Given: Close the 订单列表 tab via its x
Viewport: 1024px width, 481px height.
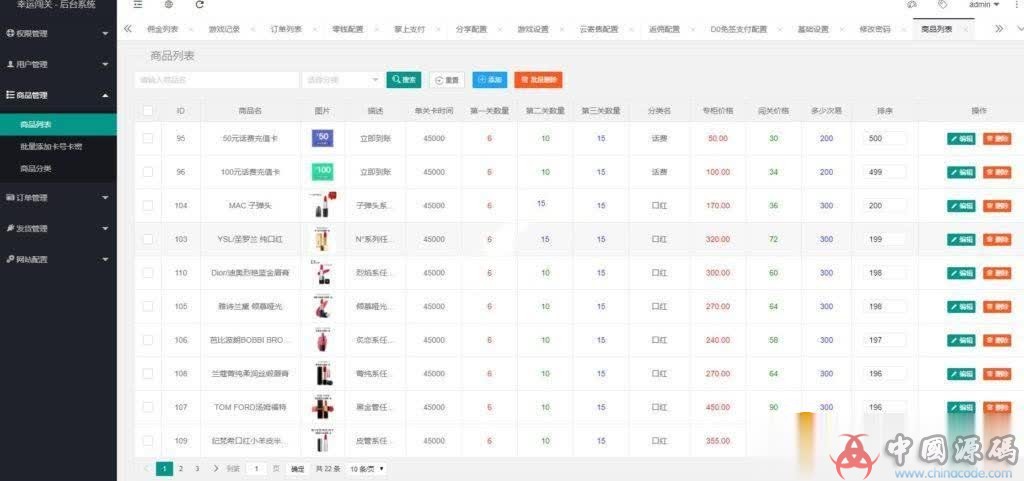Looking at the screenshot, I should (315, 29).
